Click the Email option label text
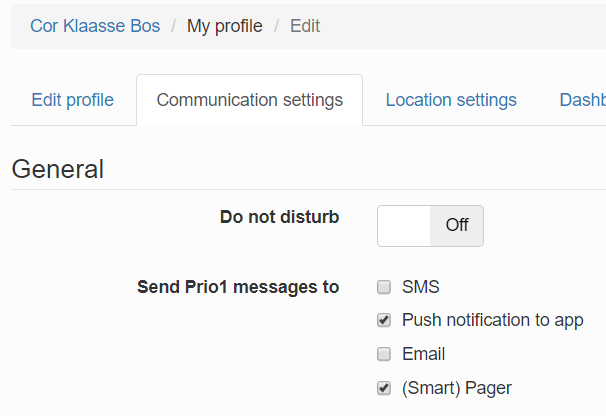 [424, 354]
